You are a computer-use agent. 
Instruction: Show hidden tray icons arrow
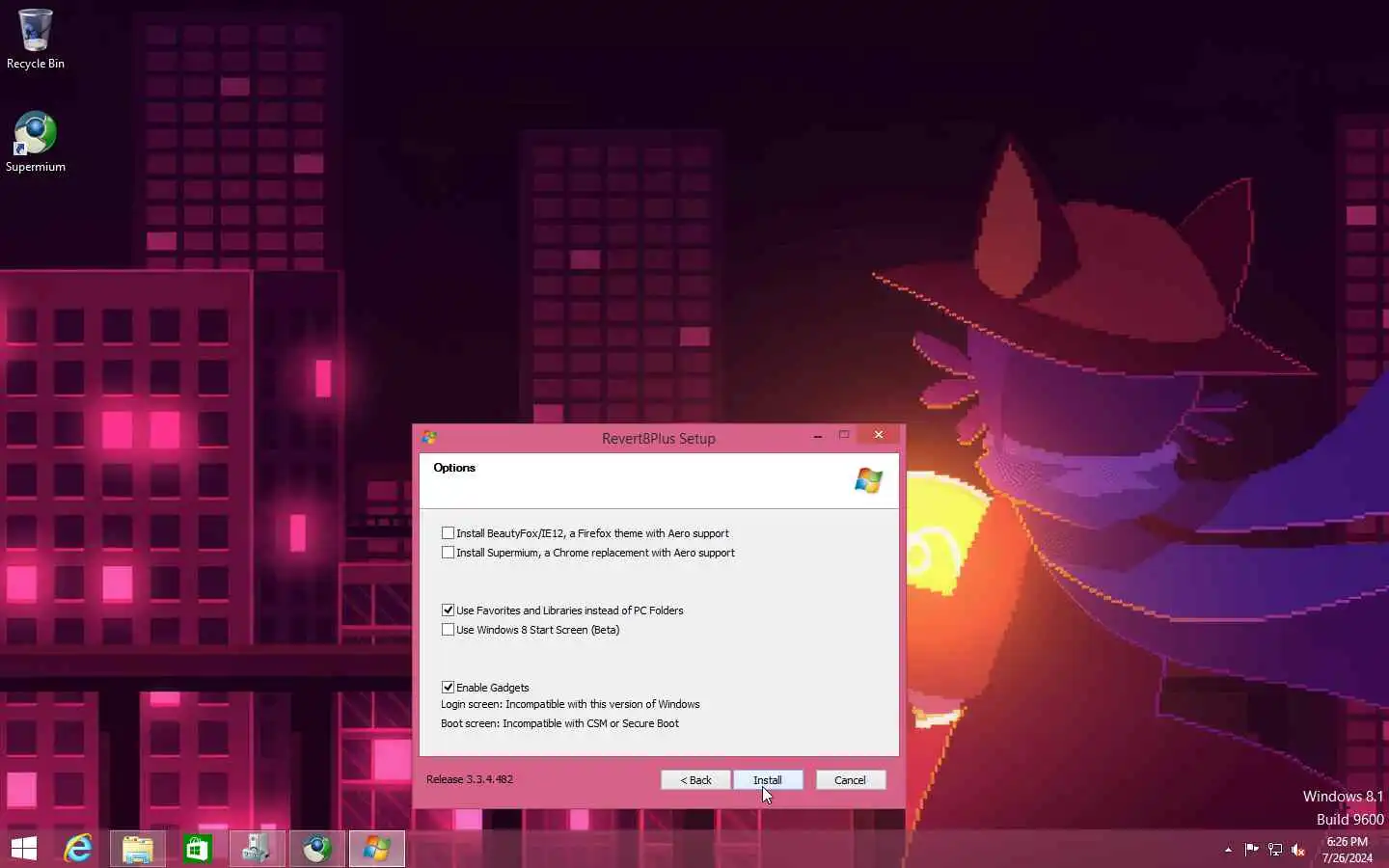[x=1228, y=850]
